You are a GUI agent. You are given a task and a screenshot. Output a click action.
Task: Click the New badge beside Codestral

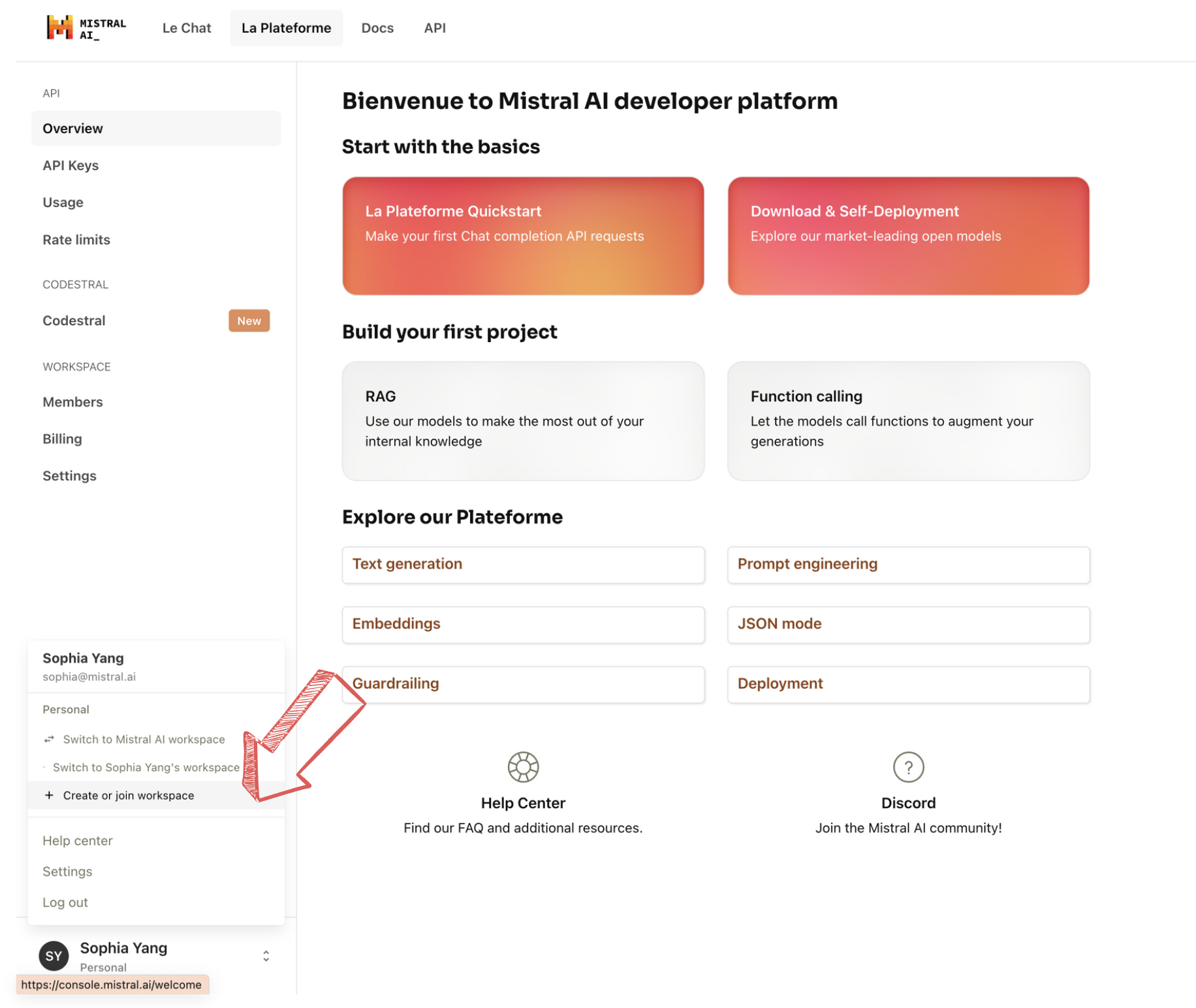click(x=249, y=321)
